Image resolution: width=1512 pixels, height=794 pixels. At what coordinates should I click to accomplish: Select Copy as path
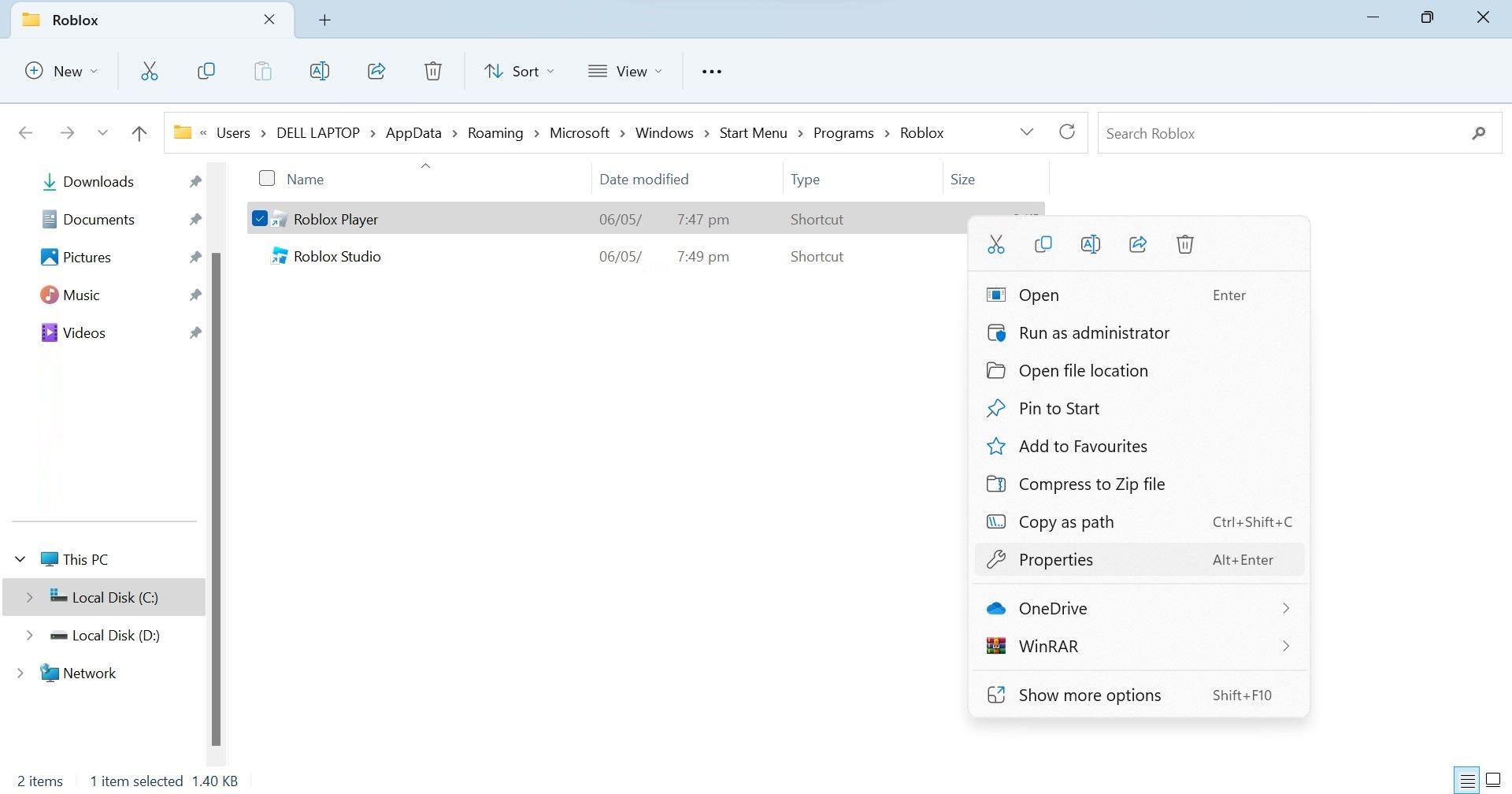tap(1139, 522)
